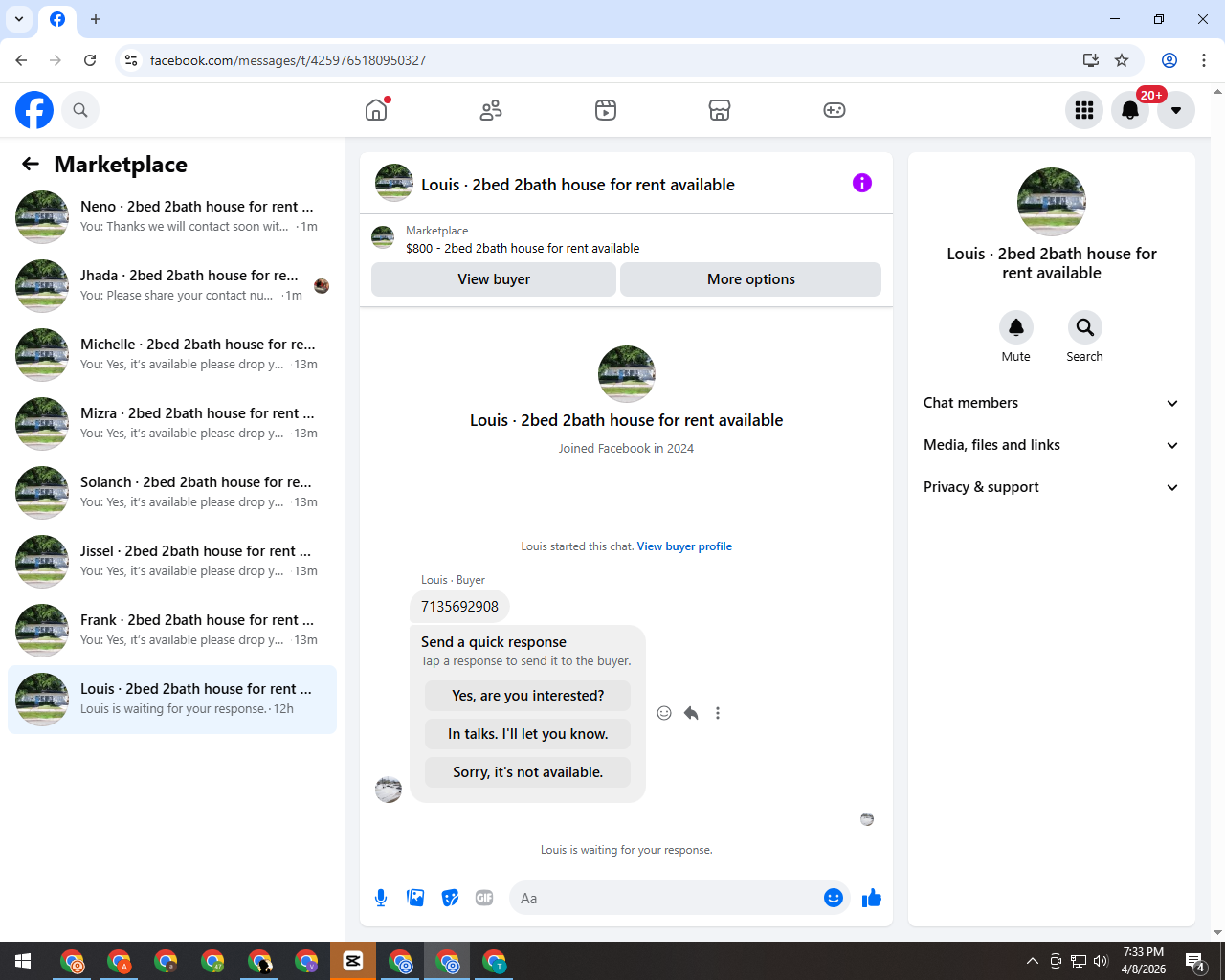Go back with browser back arrow
This screenshot has height=980, width=1225.
tap(21, 60)
